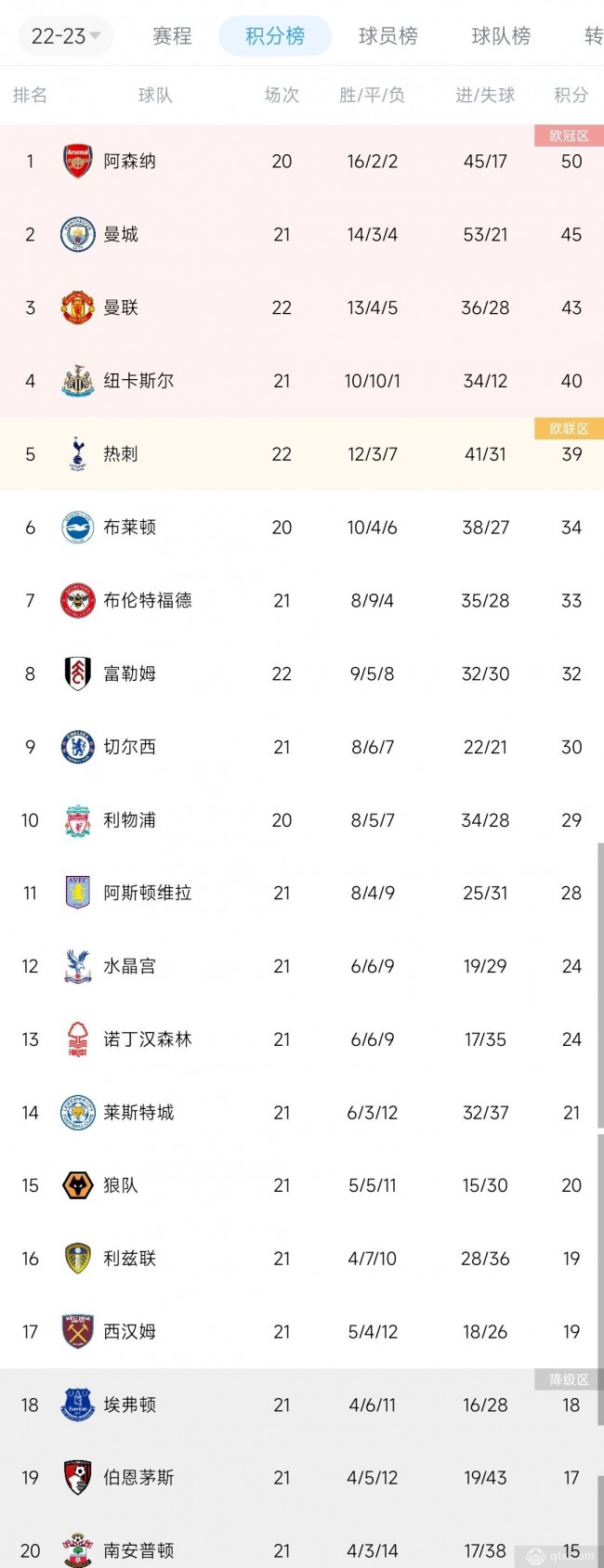Open the 22-23 season dropdown

pyautogui.click(x=65, y=36)
